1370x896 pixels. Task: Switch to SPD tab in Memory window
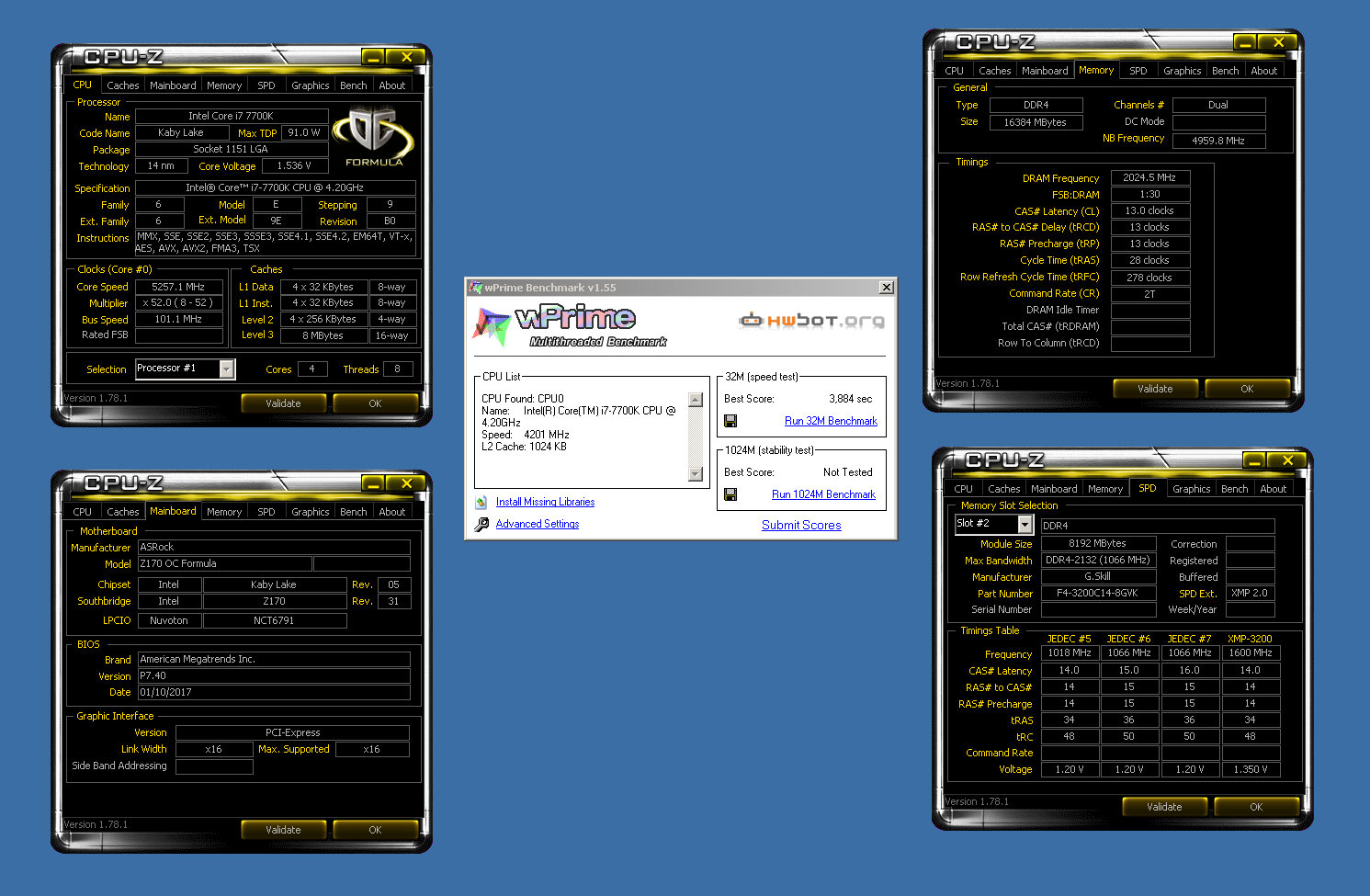click(x=1138, y=71)
